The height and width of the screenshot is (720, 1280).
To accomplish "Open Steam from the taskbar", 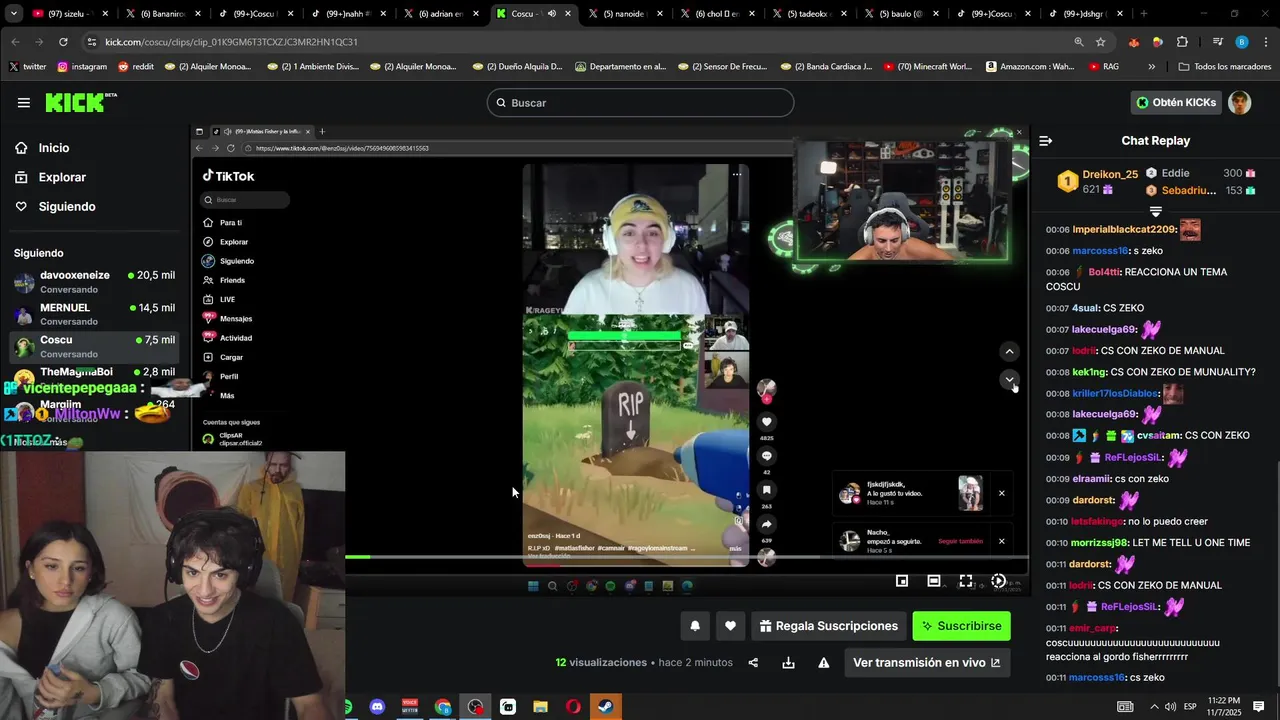I will pos(606,707).
